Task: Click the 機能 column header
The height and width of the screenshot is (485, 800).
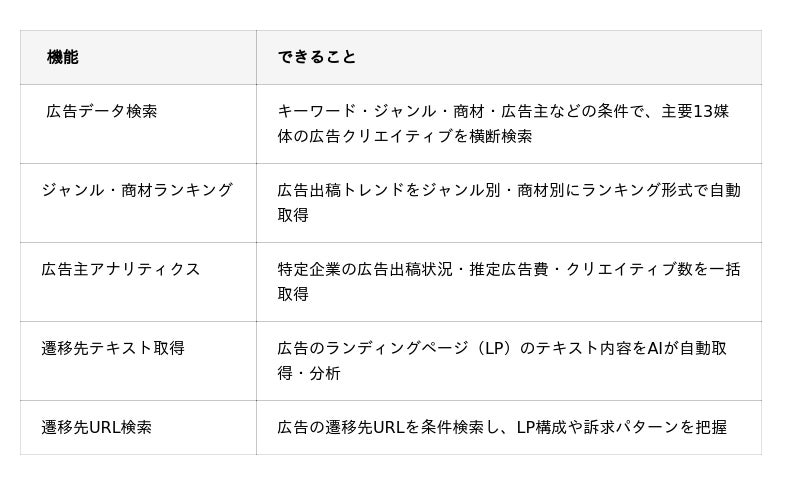Action: 62,57
